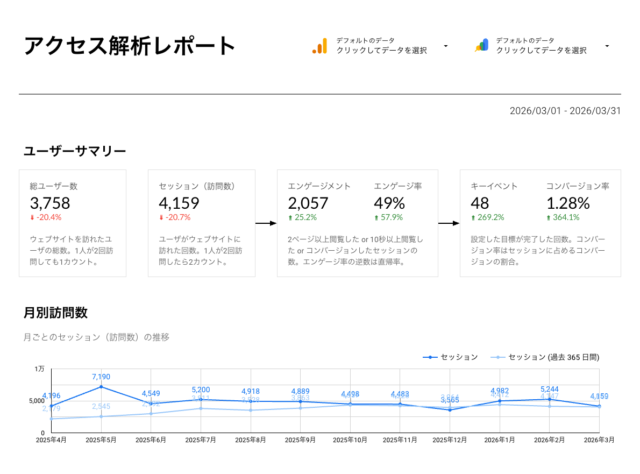
Task: Click the 2025年7月 axis label
Action: (x=200, y=440)
